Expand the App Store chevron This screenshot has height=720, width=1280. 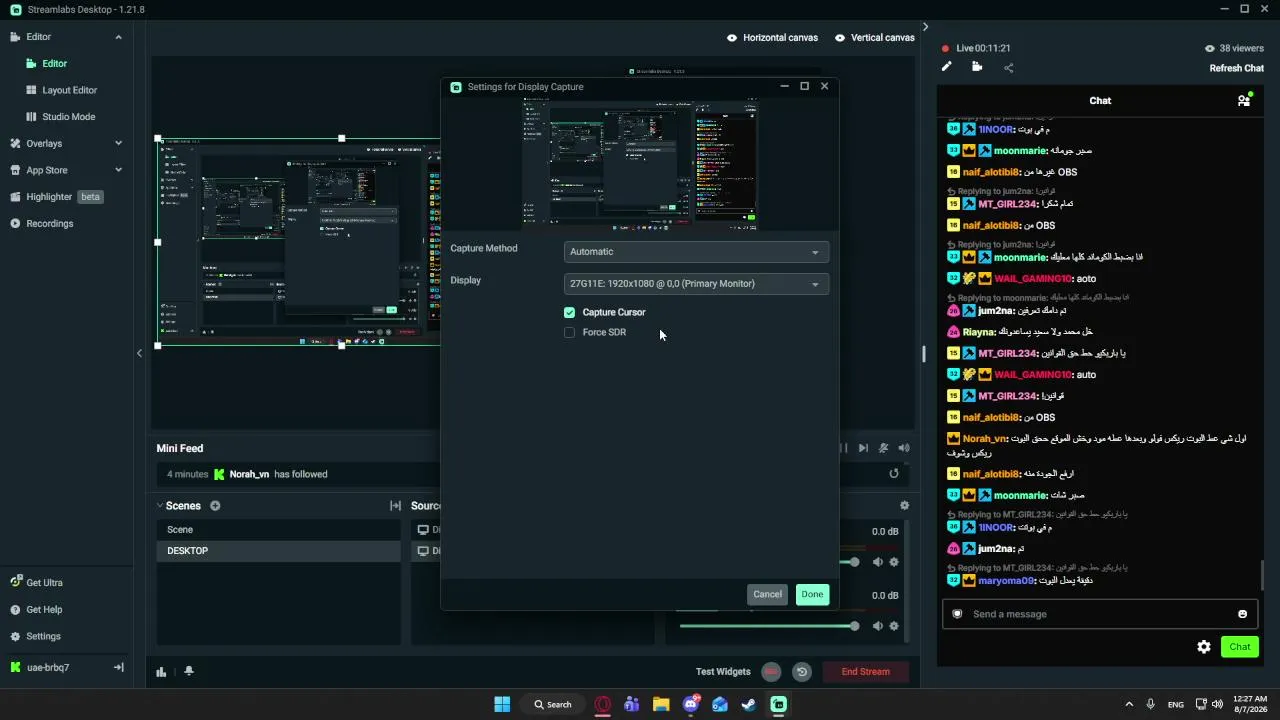(x=118, y=170)
